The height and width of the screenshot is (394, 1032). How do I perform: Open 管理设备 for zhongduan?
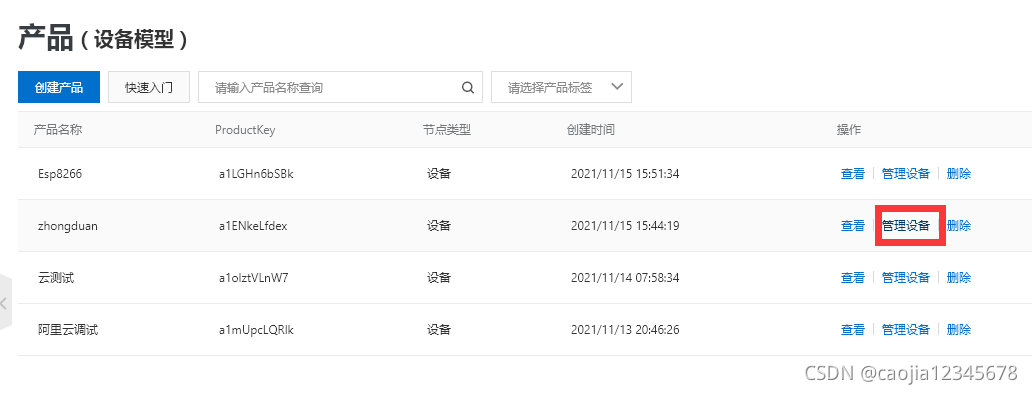coord(906,226)
